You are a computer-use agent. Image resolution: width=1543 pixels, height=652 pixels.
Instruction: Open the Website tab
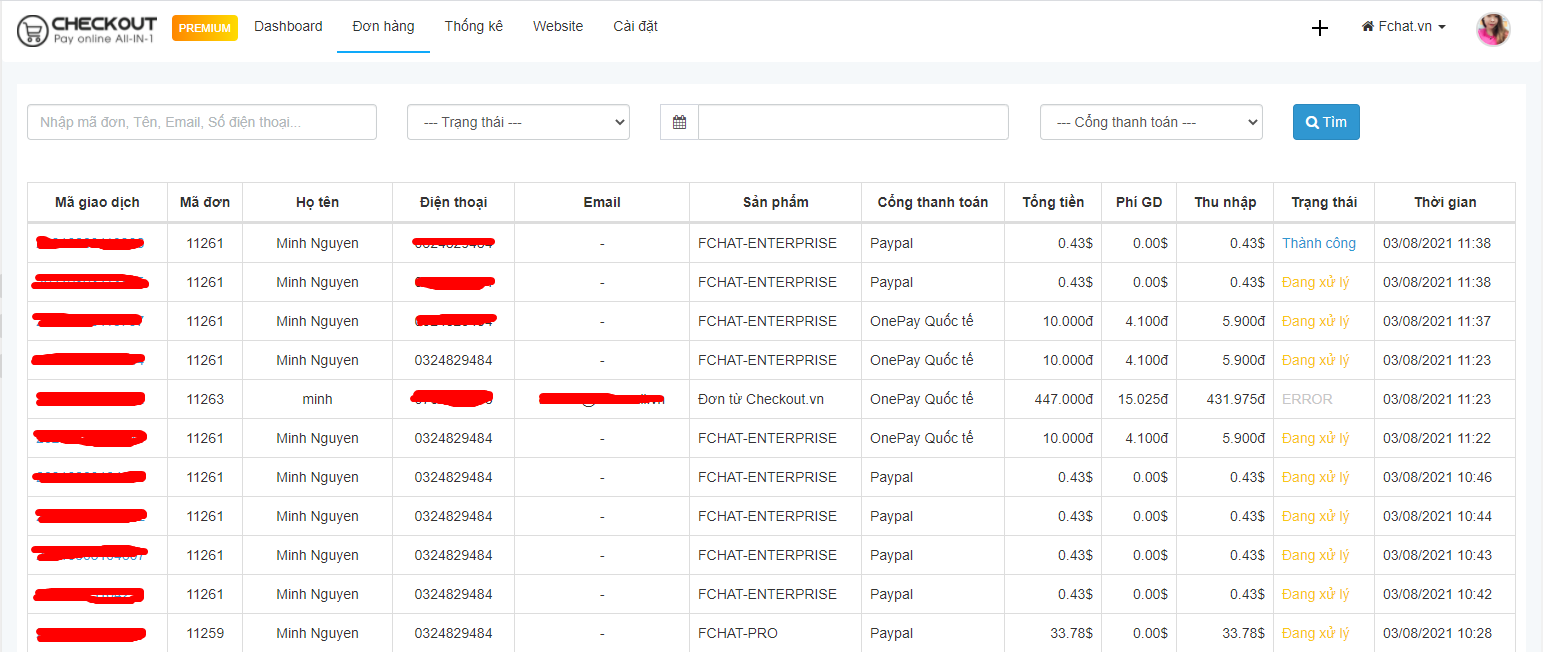point(558,27)
